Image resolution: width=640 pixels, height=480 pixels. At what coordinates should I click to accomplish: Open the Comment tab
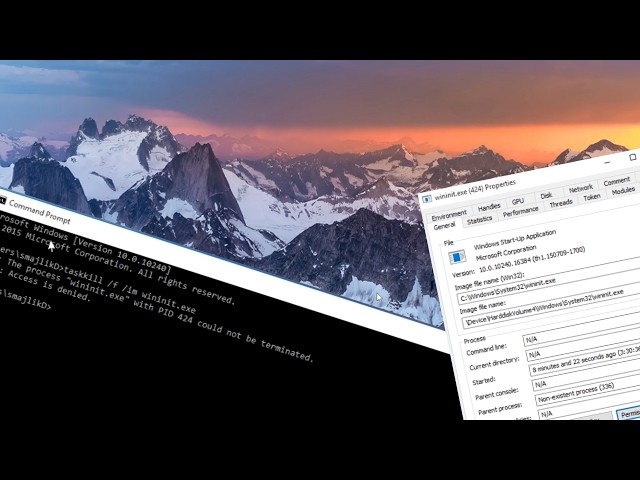point(617,181)
